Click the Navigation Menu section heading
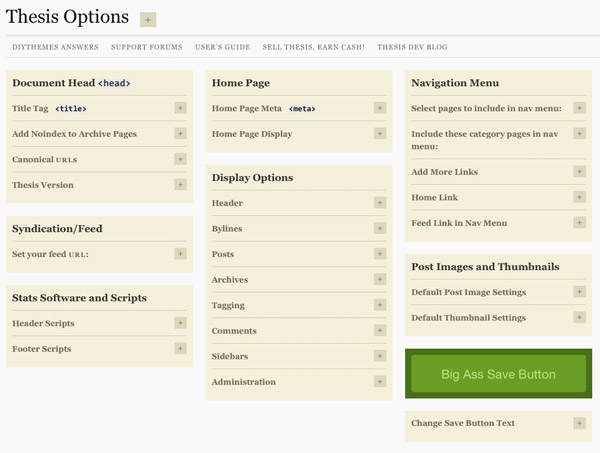 (x=455, y=83)
